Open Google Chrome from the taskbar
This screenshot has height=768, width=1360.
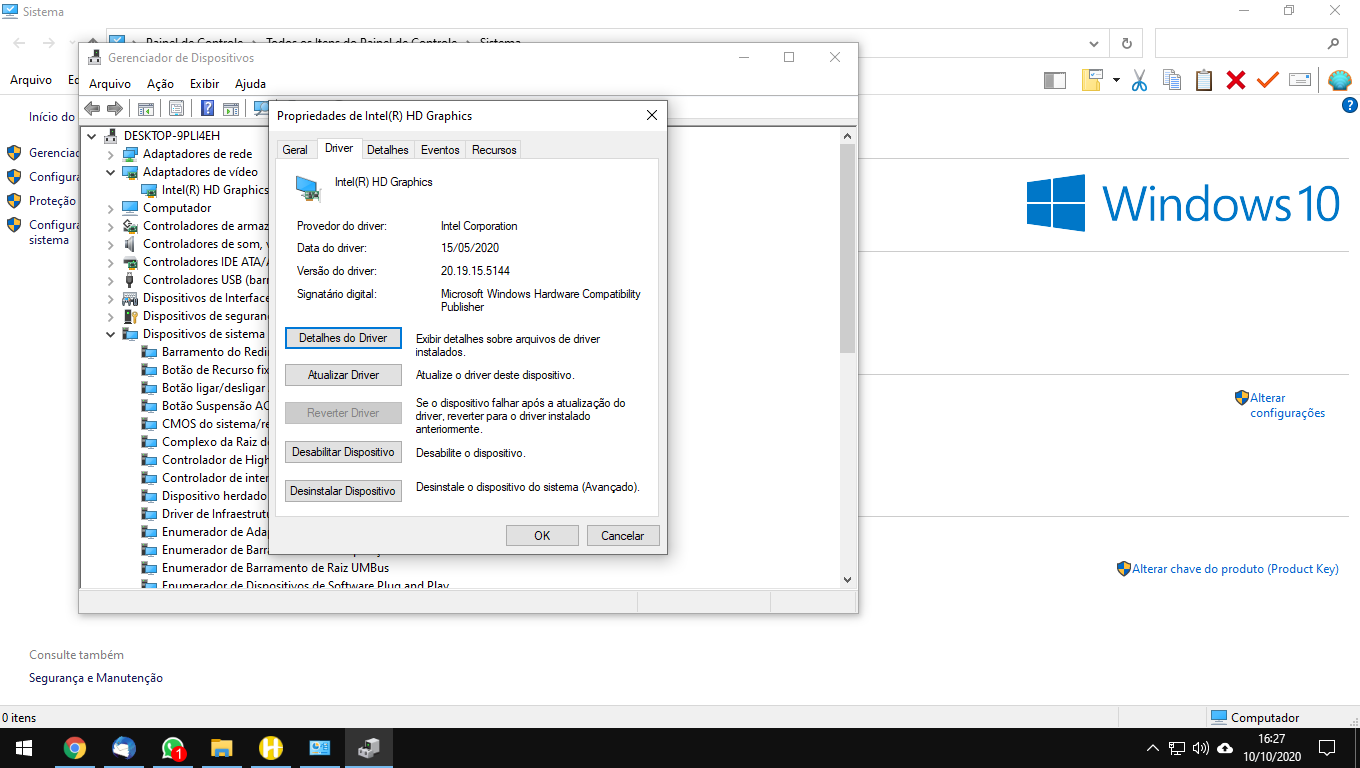(x=74, y=748)
